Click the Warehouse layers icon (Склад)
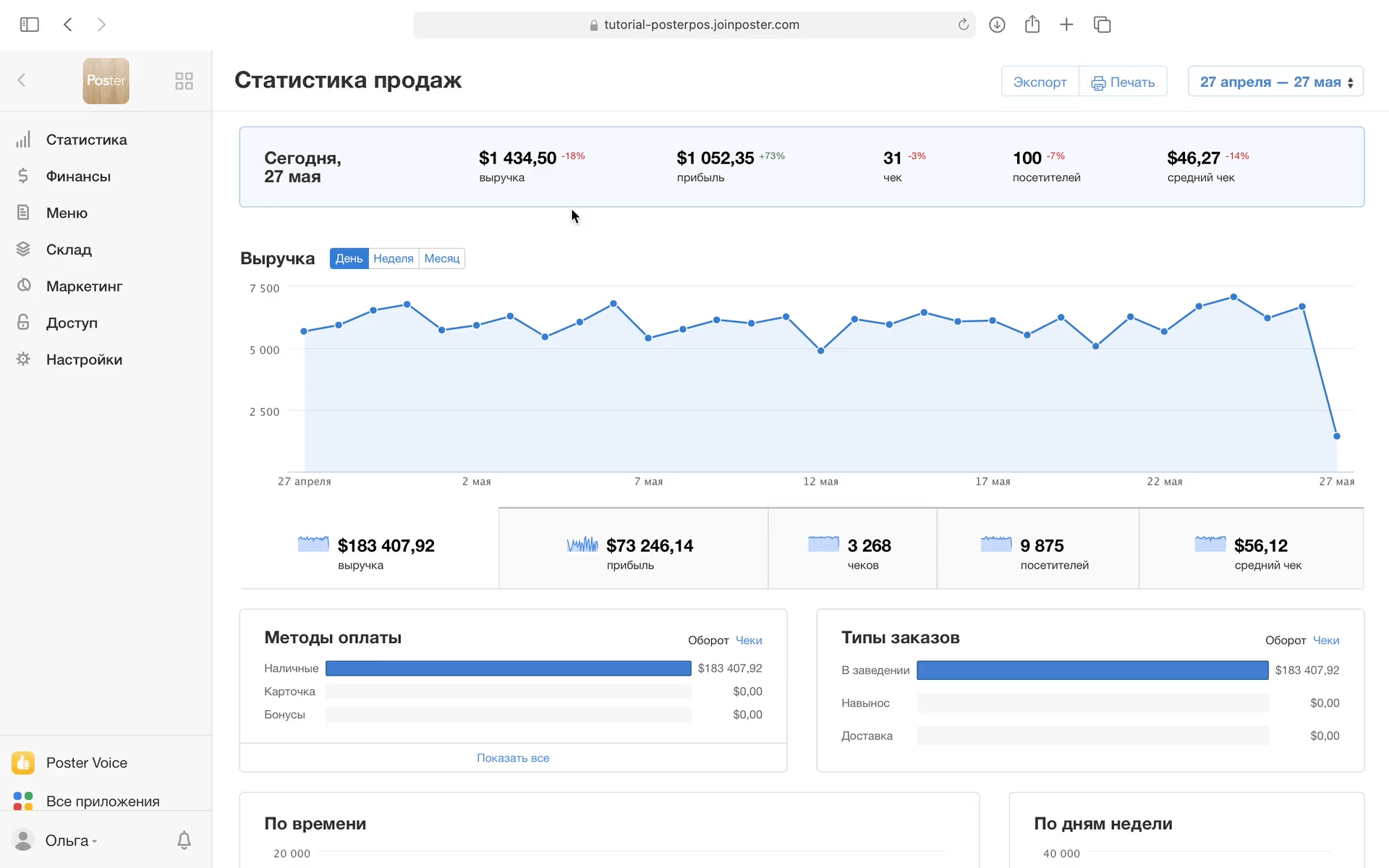1389x868 pixels. point(23,250)
